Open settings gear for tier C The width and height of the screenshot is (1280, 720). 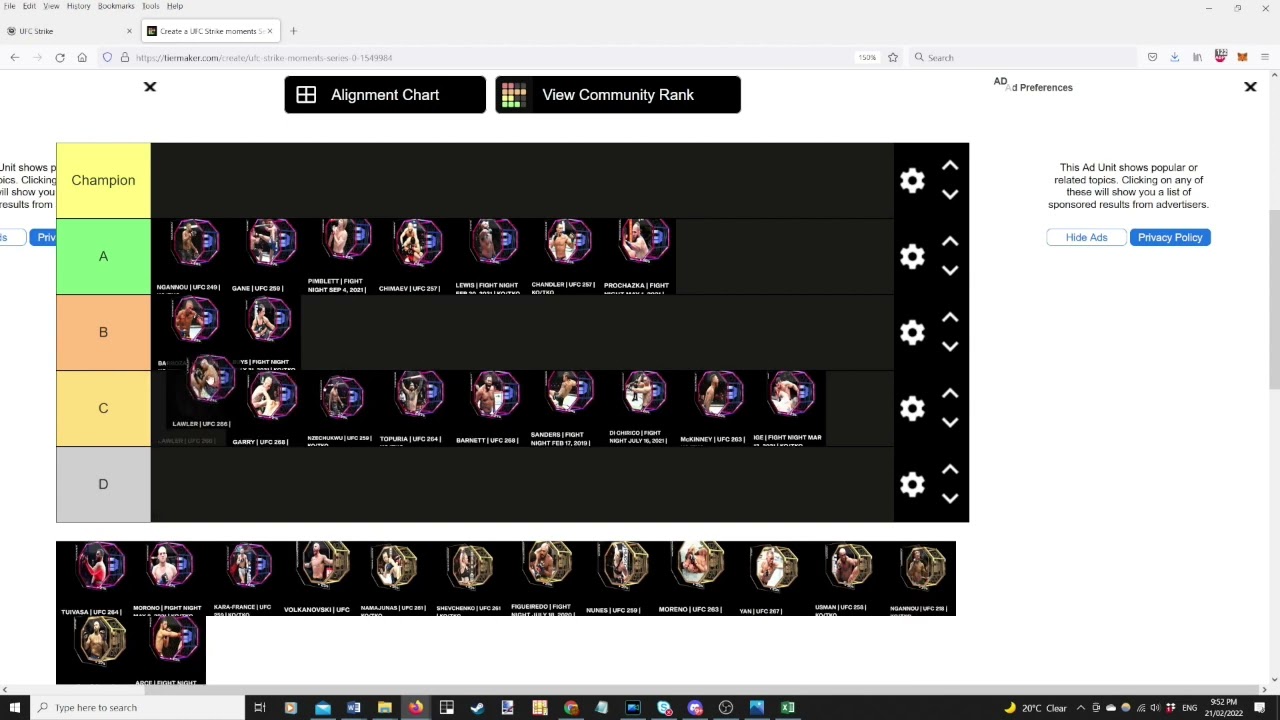tap(912, 409)
